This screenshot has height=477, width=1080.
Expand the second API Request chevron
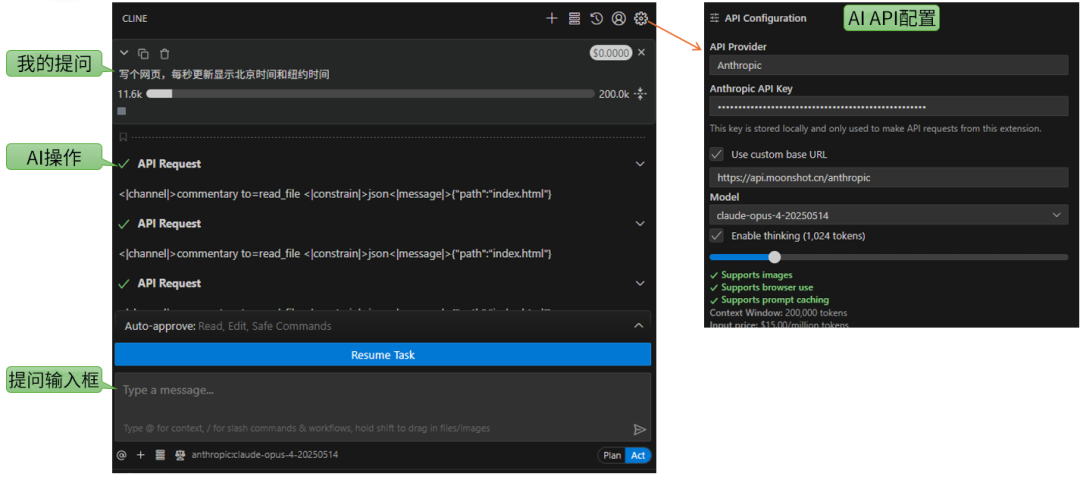640,224
